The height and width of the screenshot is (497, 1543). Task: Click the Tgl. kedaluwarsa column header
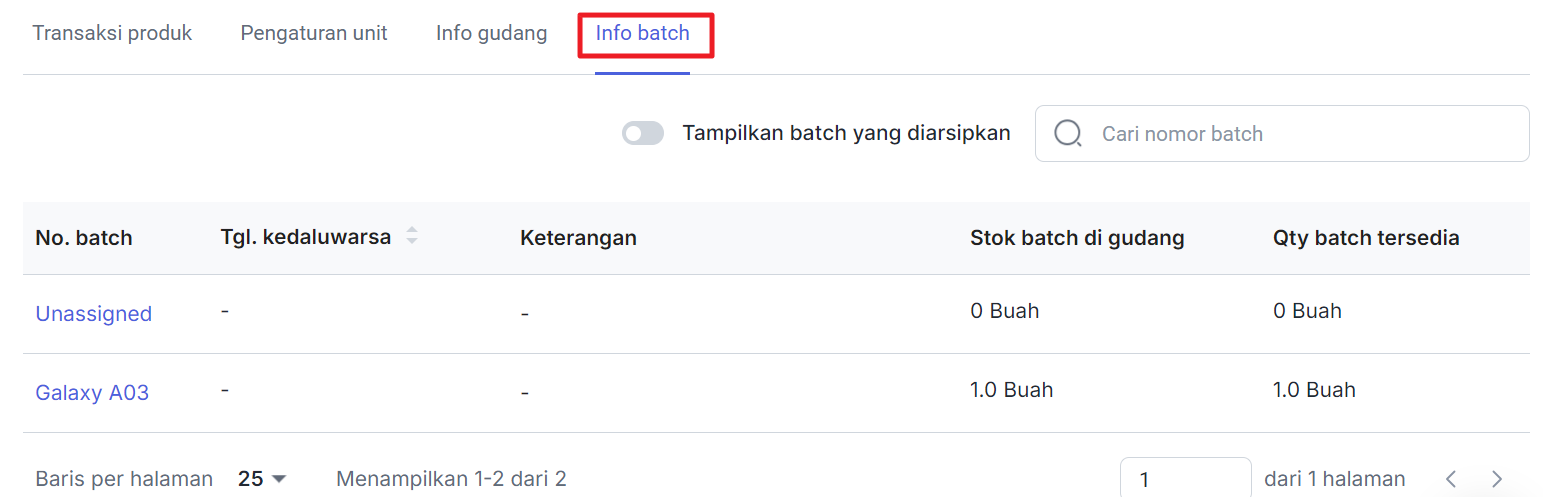pos(305,237)
